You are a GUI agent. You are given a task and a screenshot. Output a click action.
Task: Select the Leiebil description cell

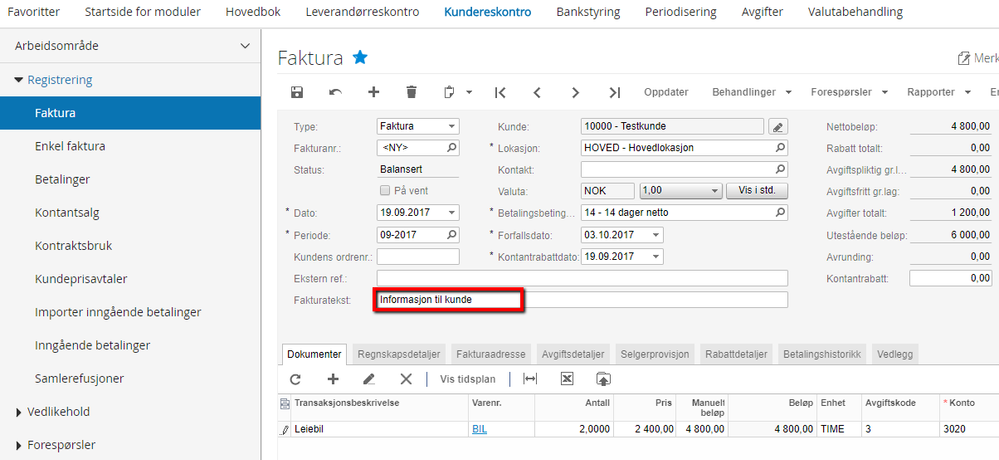click(x=379, y=429)
